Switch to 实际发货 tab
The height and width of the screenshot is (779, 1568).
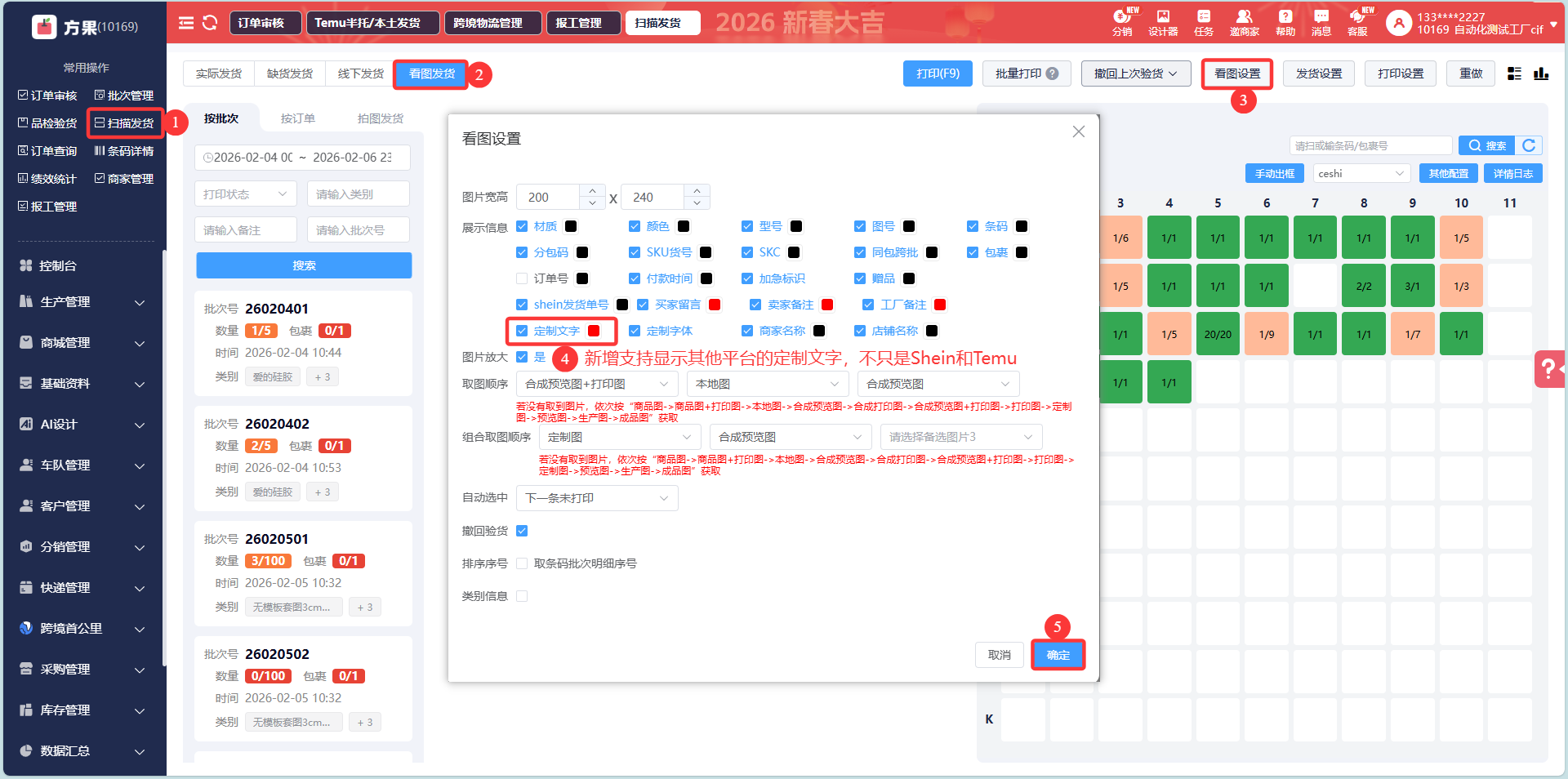pos(219,73)
